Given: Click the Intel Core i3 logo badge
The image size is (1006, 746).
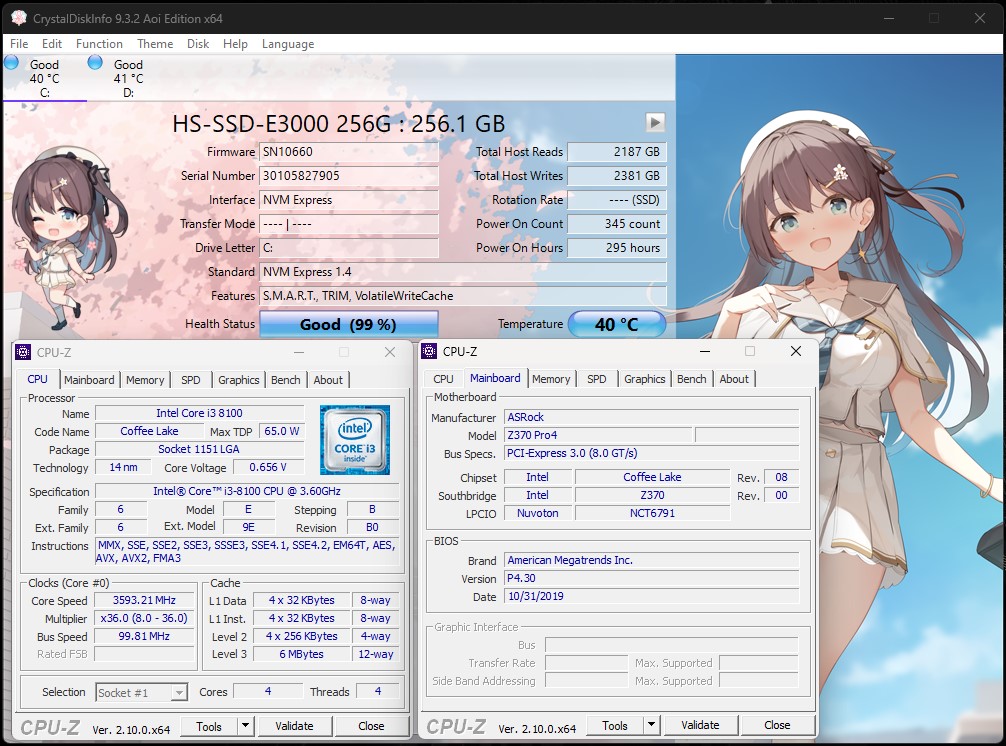Looking at the screenshot, I should point(355,439).
